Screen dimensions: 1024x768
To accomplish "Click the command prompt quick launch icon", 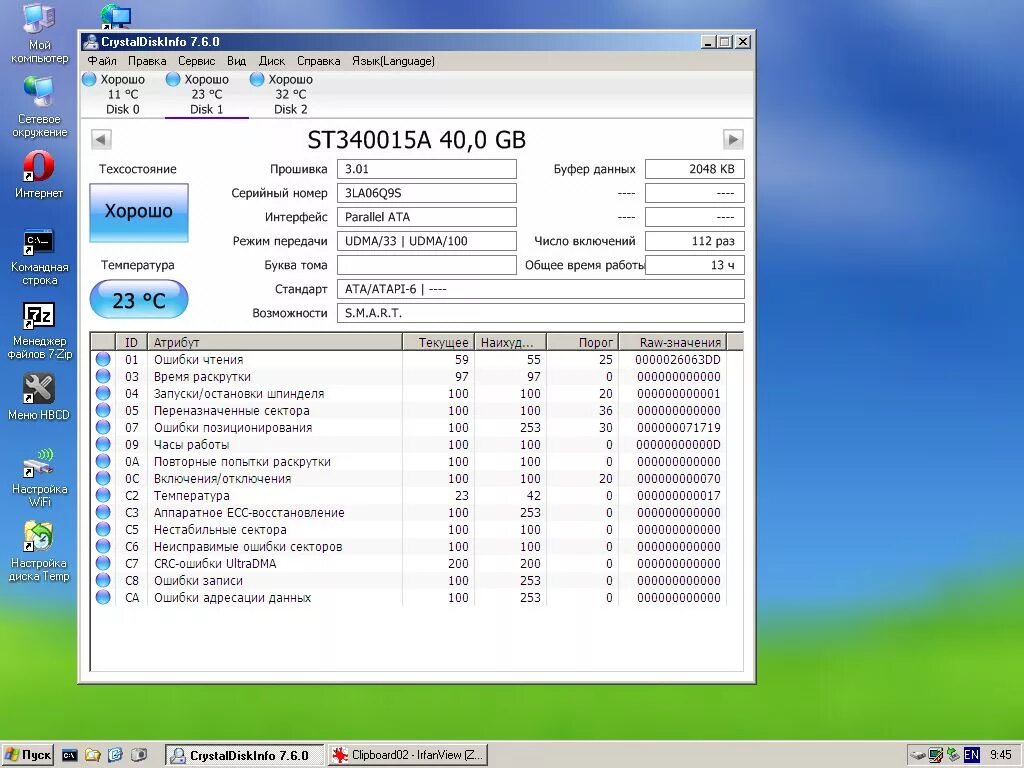I will [69, 755].
